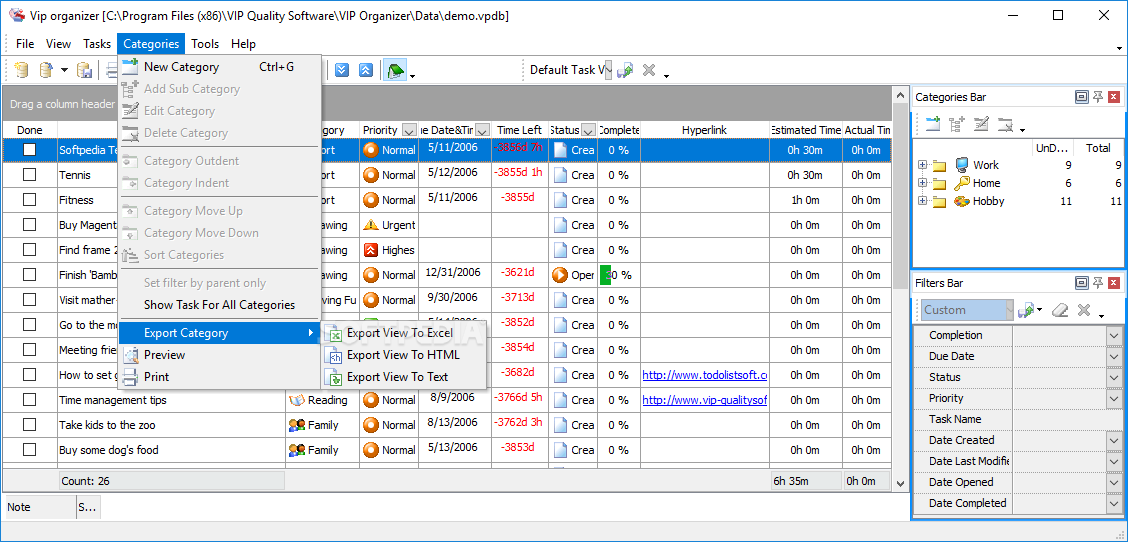Click New Category icon in Categories Bar
This screenshot has height=542, width=1128.
933,124
